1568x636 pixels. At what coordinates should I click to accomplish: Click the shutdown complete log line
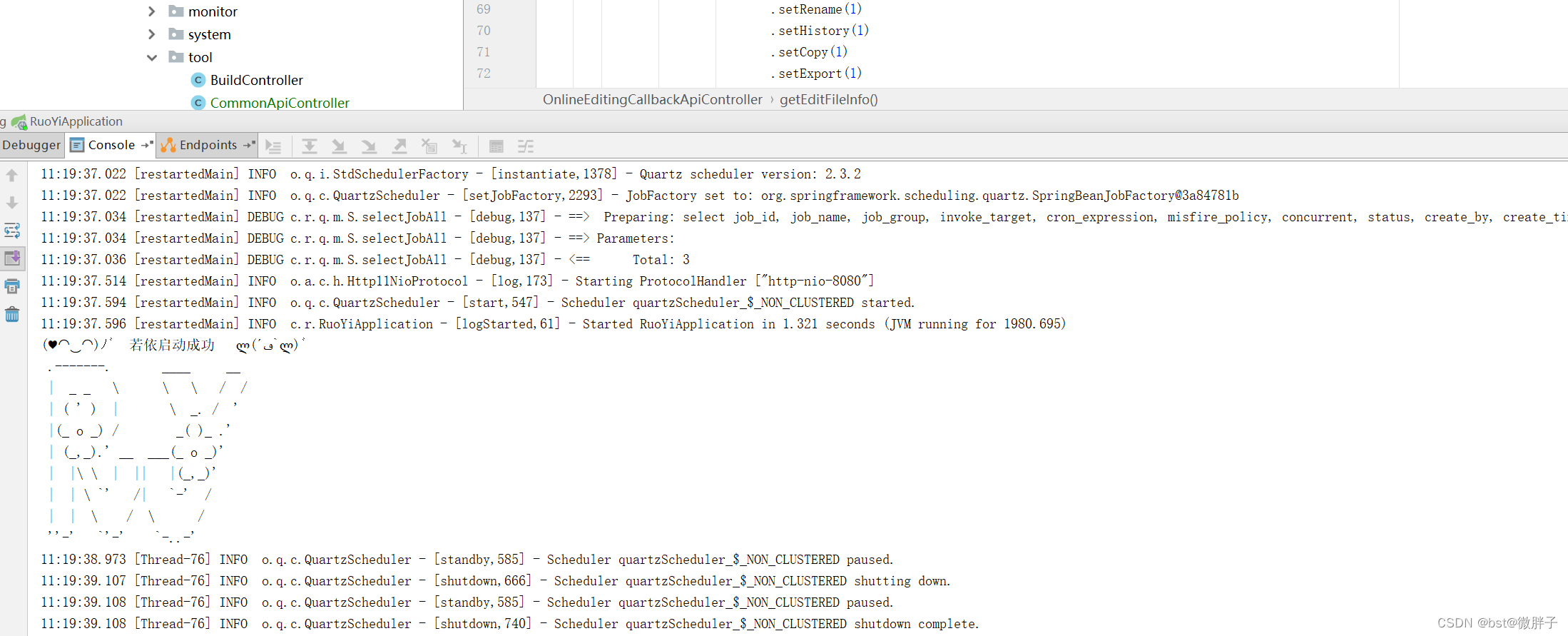510,624
